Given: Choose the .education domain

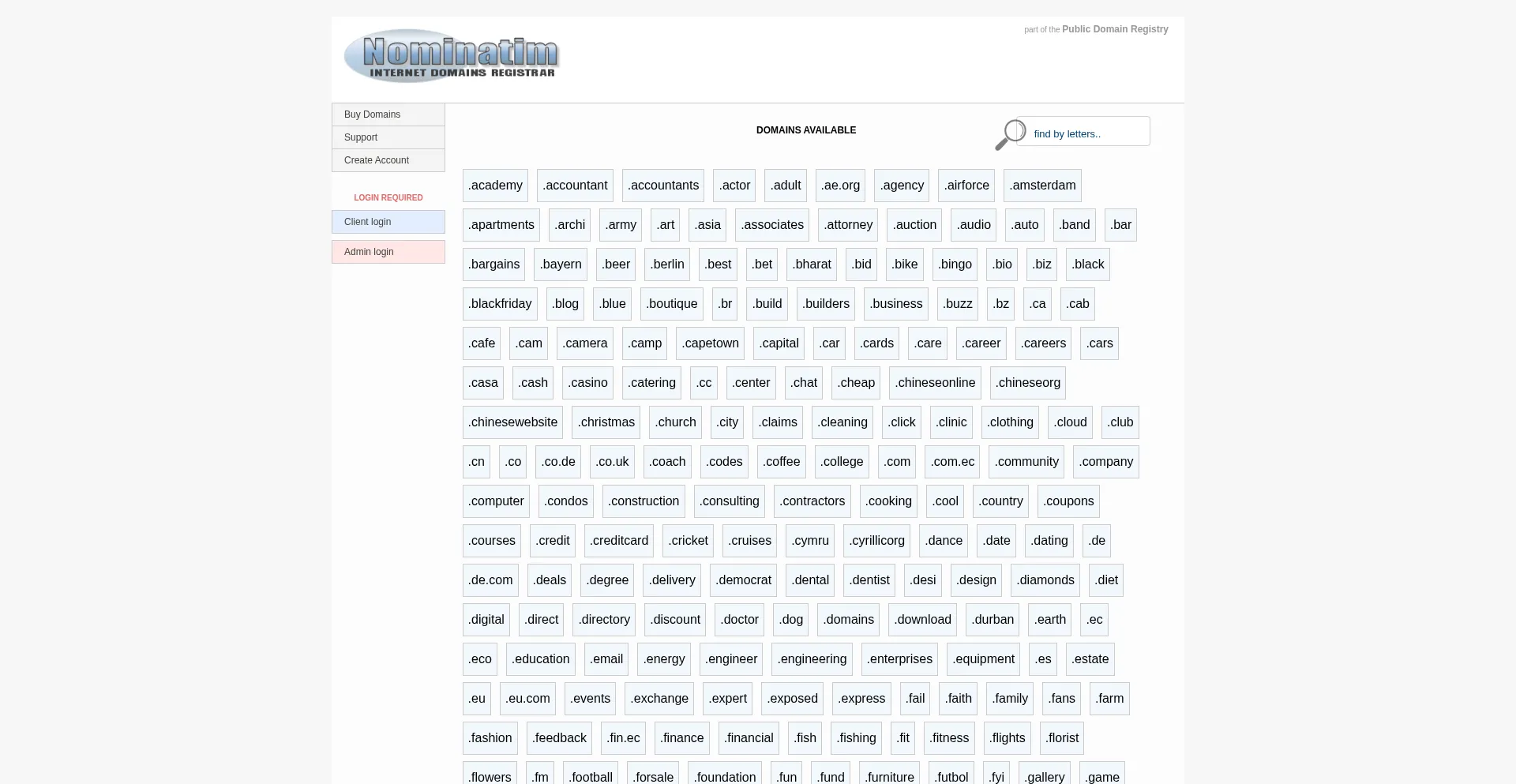Looking at the screenshot, I should [540, 659].
